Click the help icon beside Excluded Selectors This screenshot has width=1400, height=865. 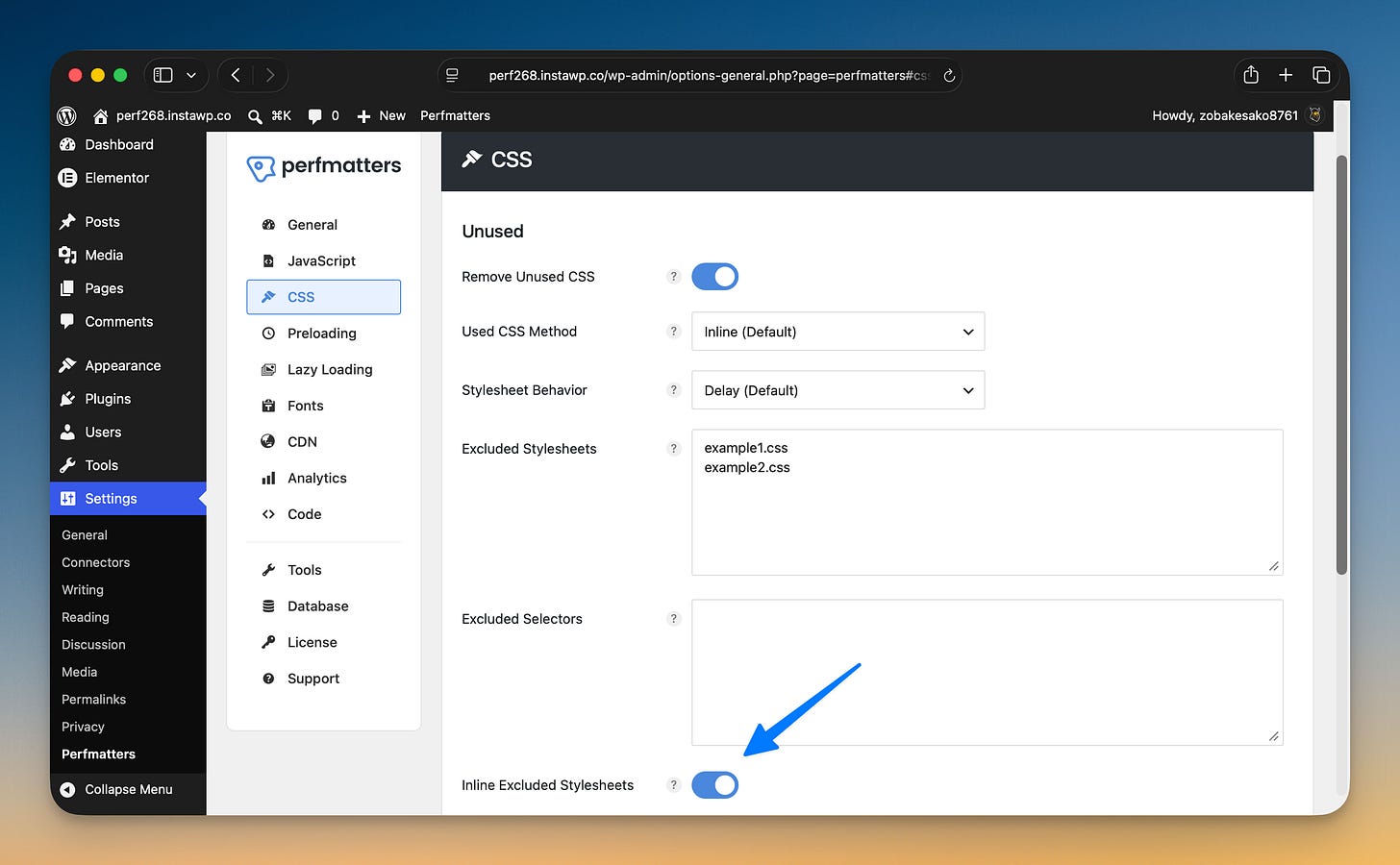pos(674,619)
